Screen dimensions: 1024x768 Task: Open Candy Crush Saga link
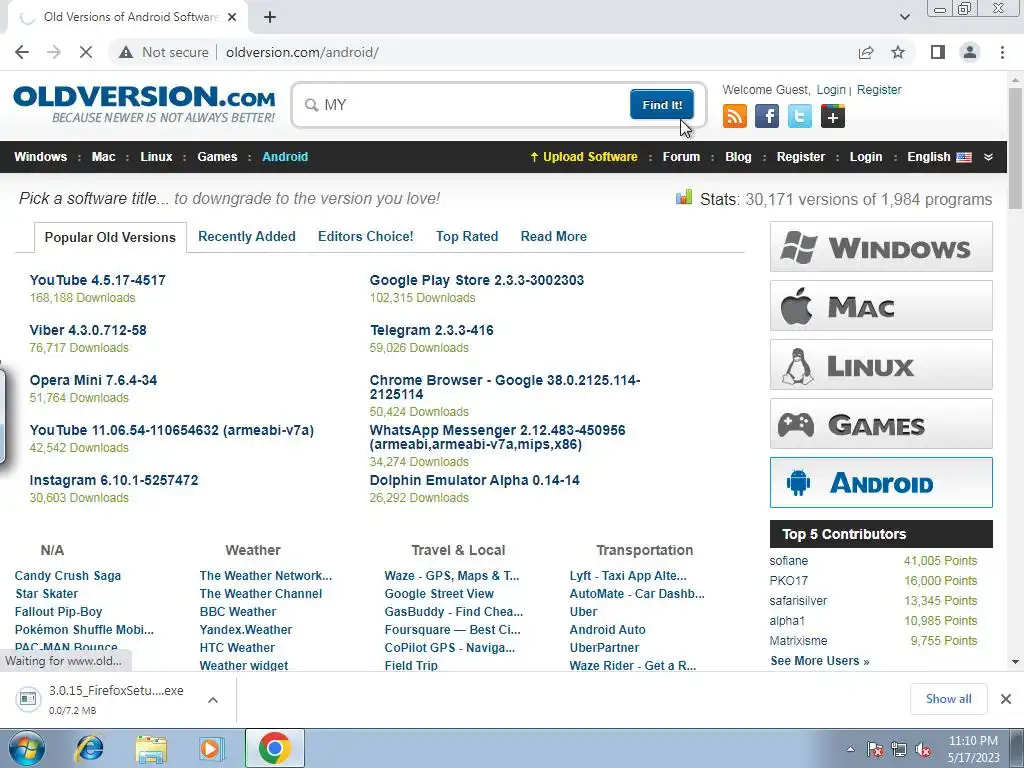(x=68, y=575)
